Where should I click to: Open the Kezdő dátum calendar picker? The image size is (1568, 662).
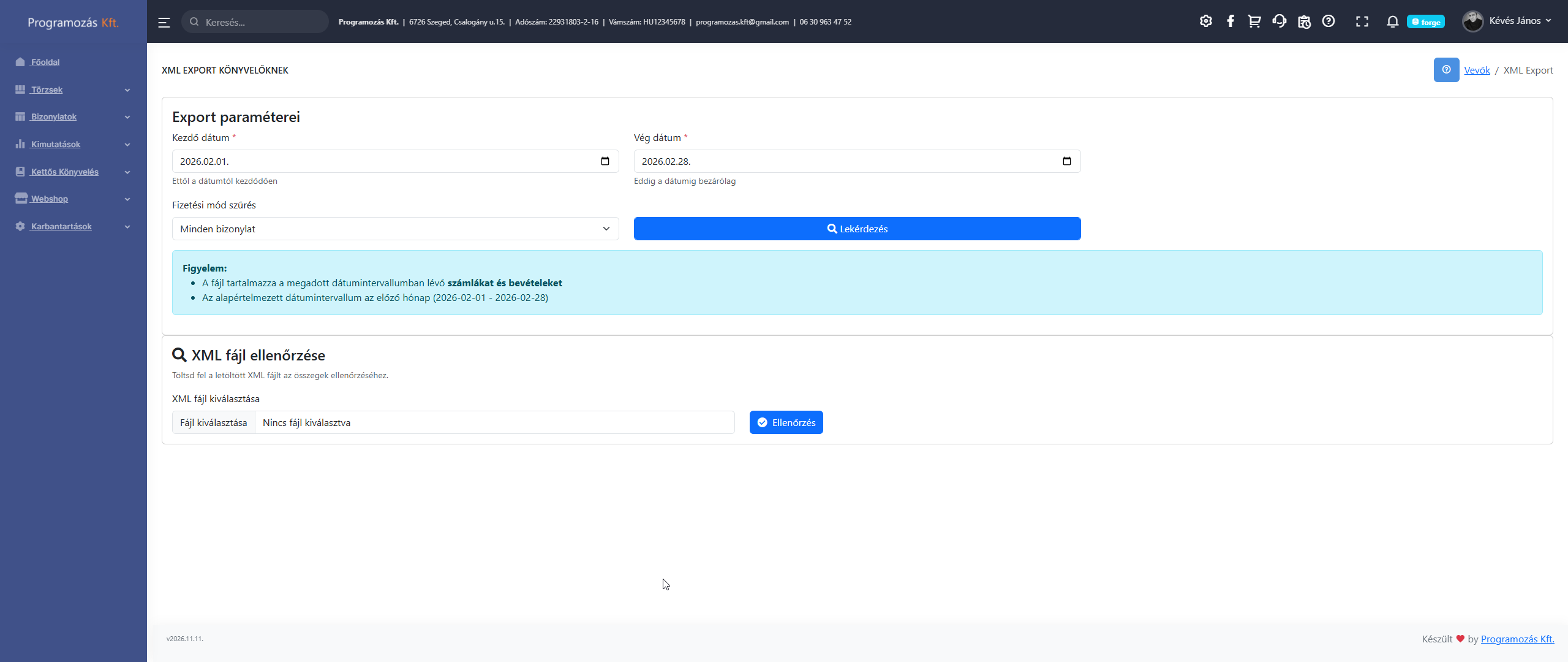coord(605,161)
